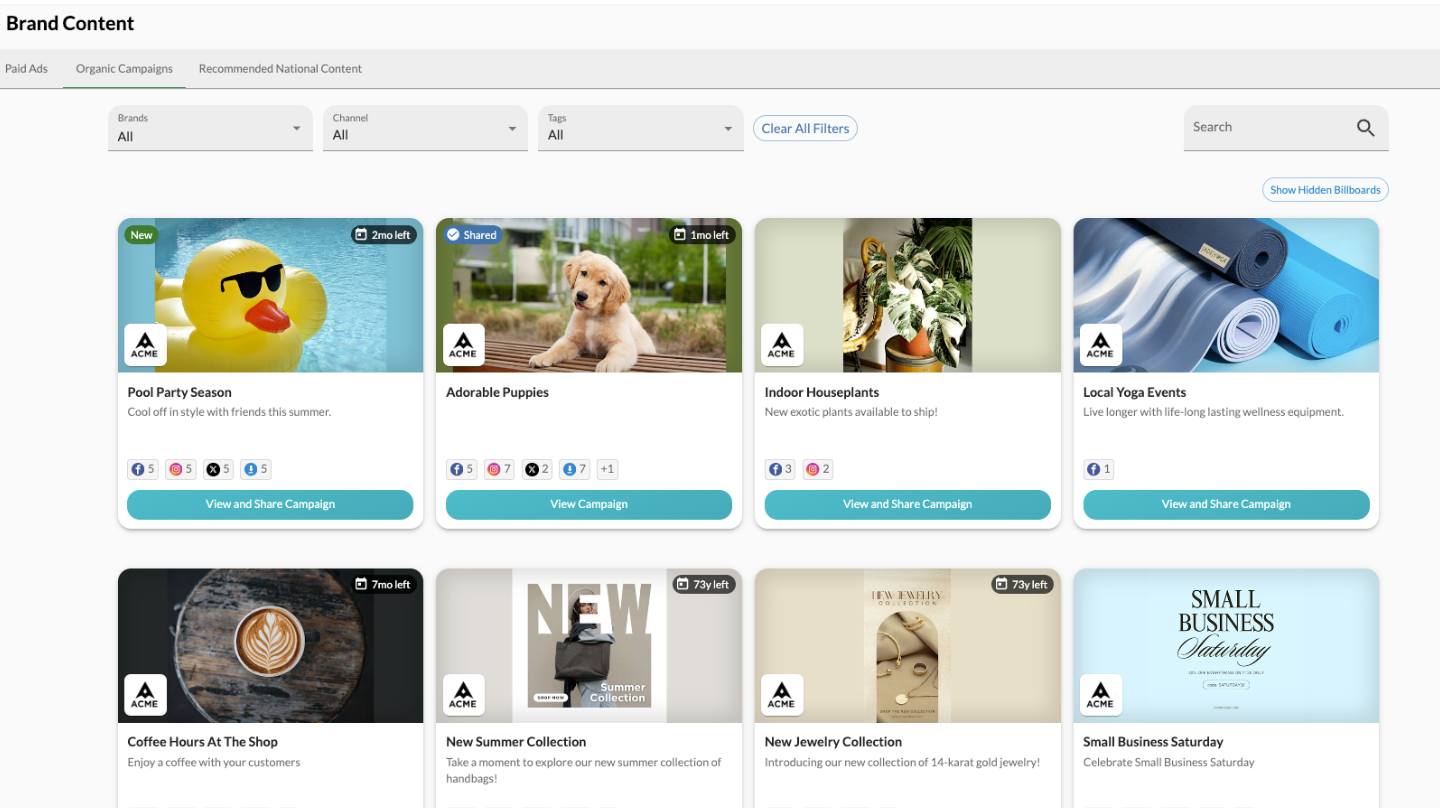1440x808 pixels.
Task: Click the Local Yoga Events title
Action: click(x=1134, y=392)
